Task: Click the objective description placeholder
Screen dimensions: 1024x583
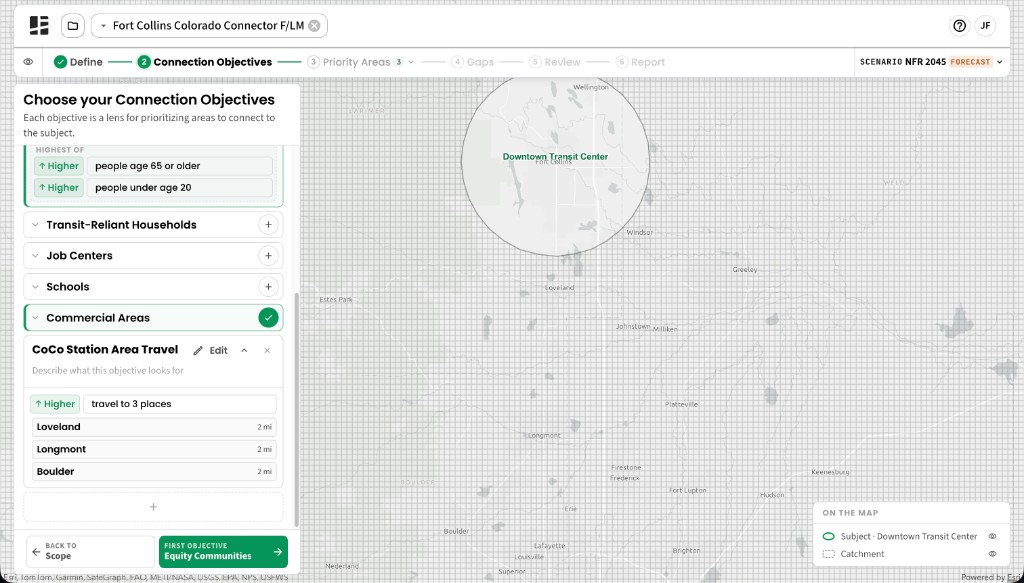Action: pyautogui.click(x=108, y=370)
